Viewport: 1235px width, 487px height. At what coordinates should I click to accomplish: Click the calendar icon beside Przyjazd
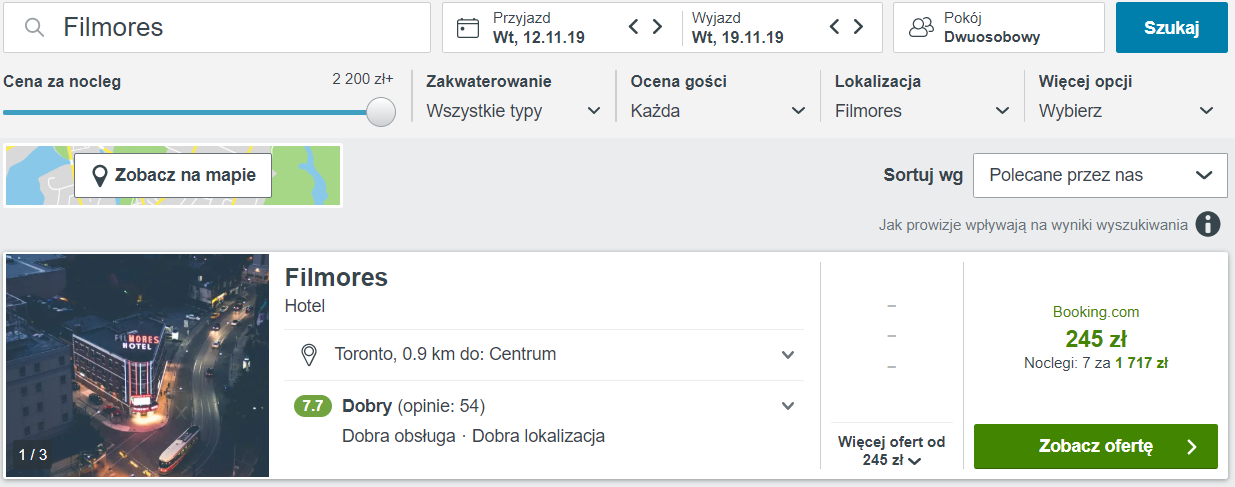pyautogui.click(x=468, y=28)
